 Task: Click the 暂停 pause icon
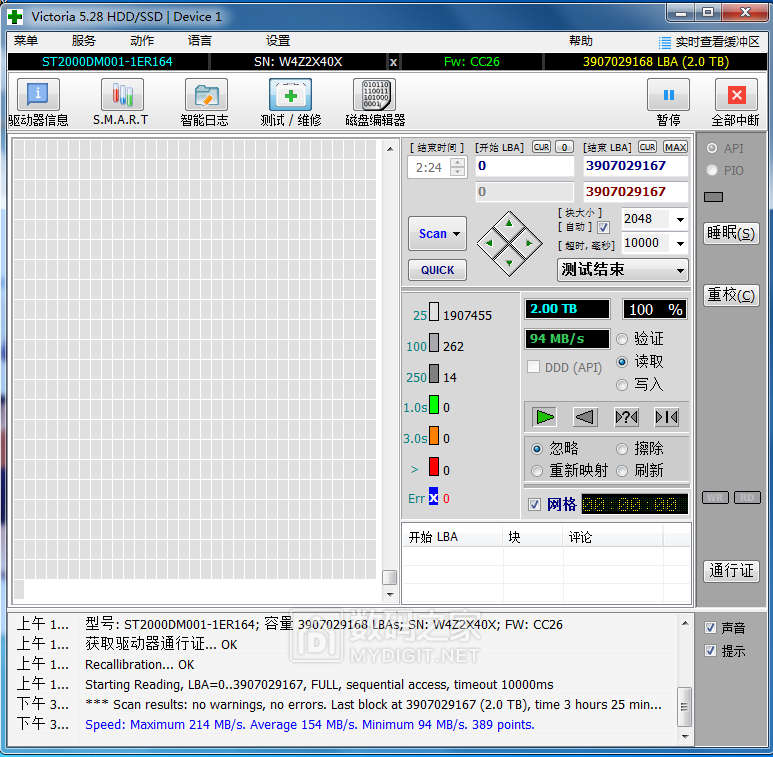tap(668, 94)
